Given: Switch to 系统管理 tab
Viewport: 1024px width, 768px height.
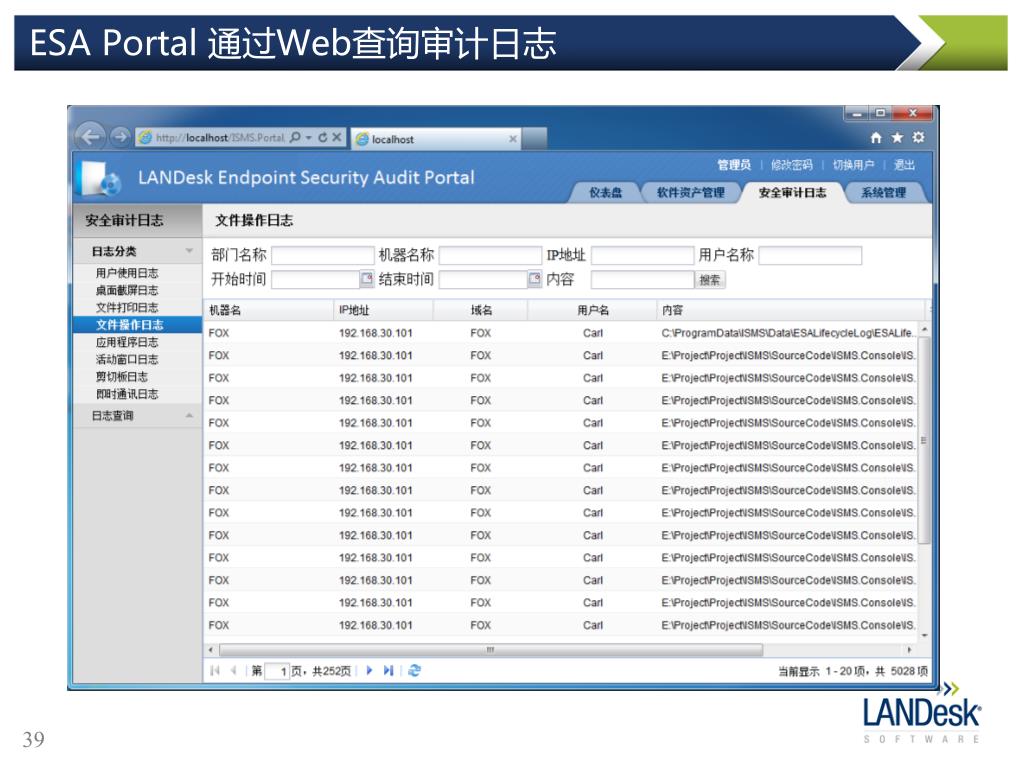Looking at the screenshot, I should [x=883, y=193].
